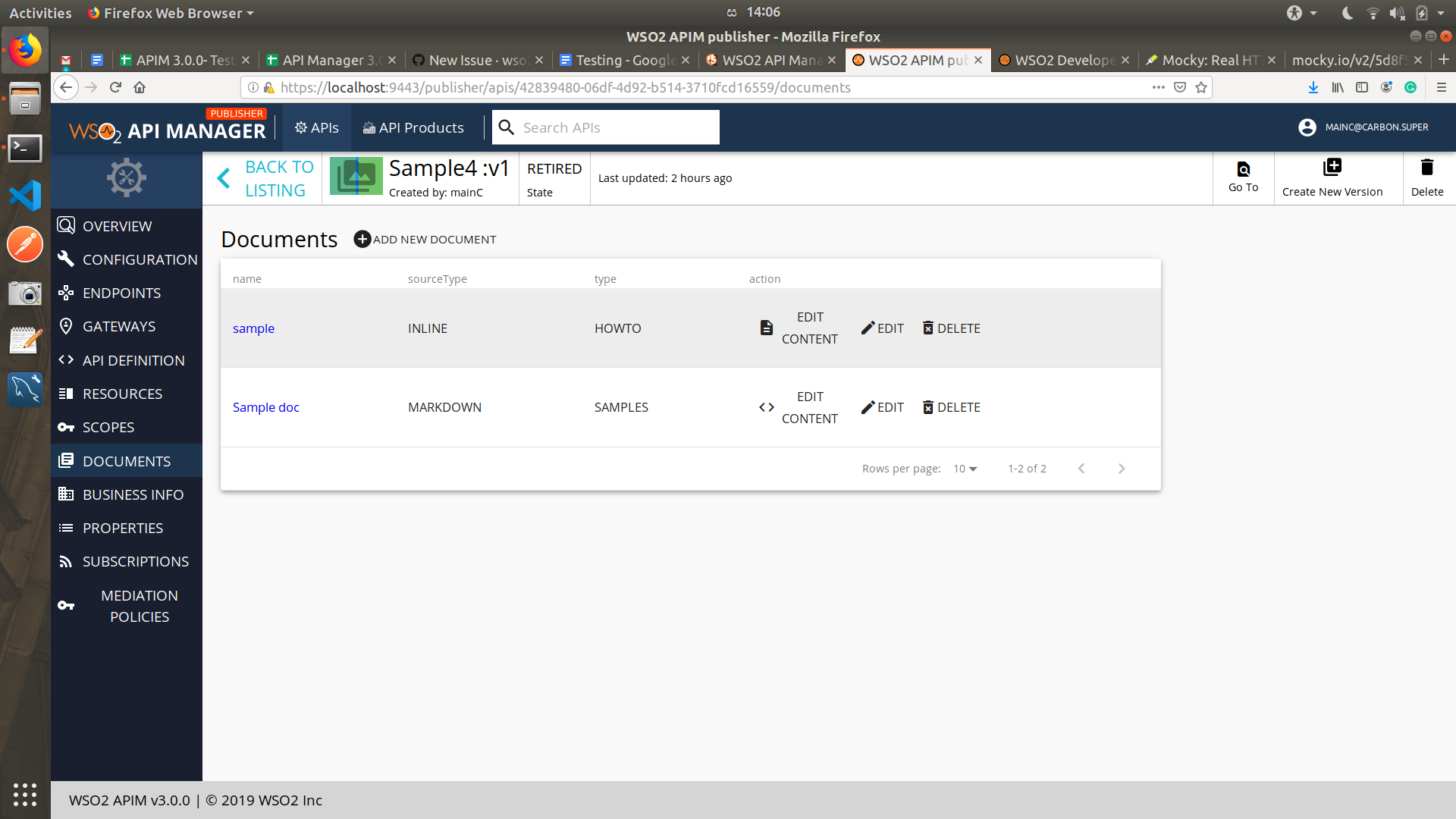Screen dimensions: 1456x819
Task: Click the Configuration wrench icon
Action: [x=66, y=259]
